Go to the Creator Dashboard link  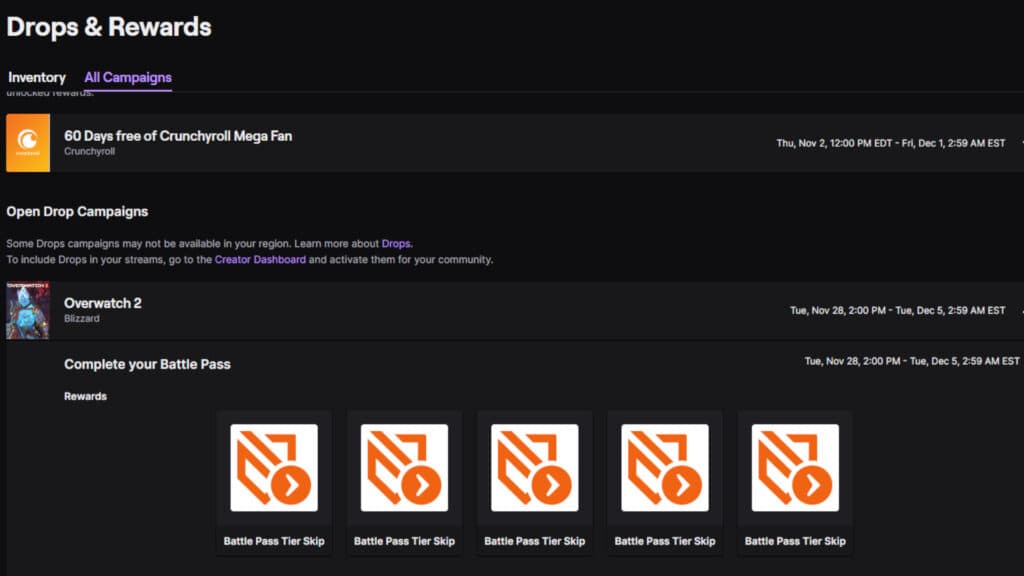(261, 259)
